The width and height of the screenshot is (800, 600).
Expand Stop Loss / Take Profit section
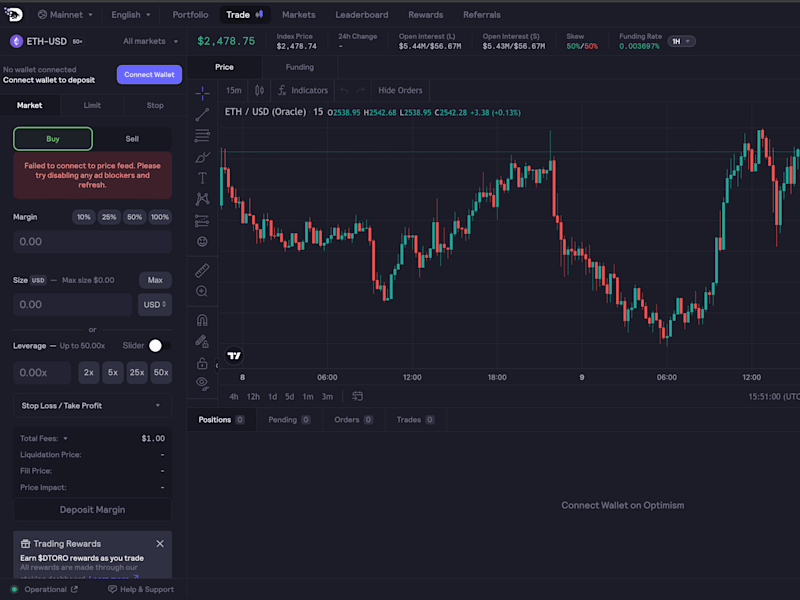tap(92, 406)
